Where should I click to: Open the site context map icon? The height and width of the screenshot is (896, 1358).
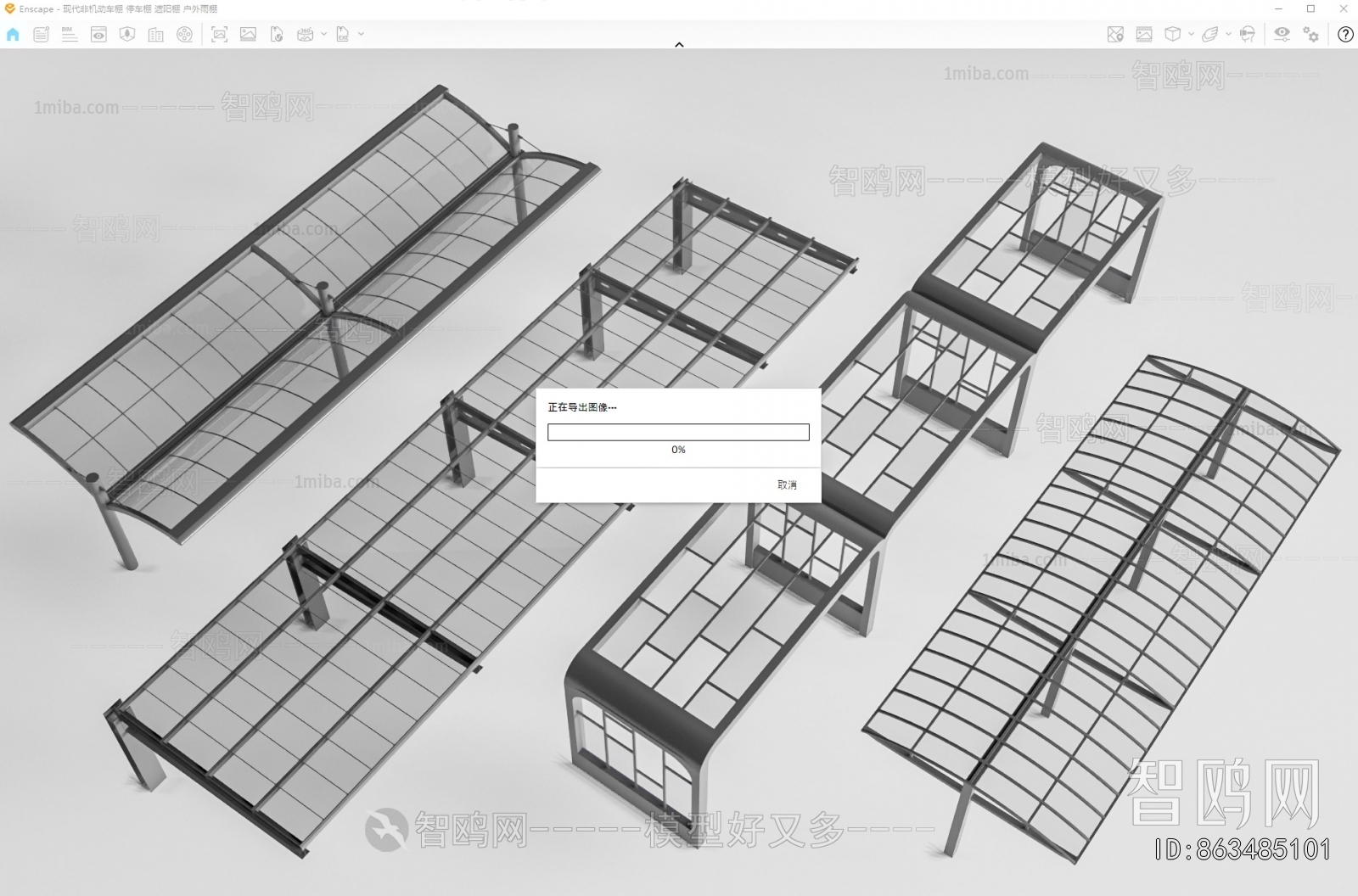pos(1115,35)
